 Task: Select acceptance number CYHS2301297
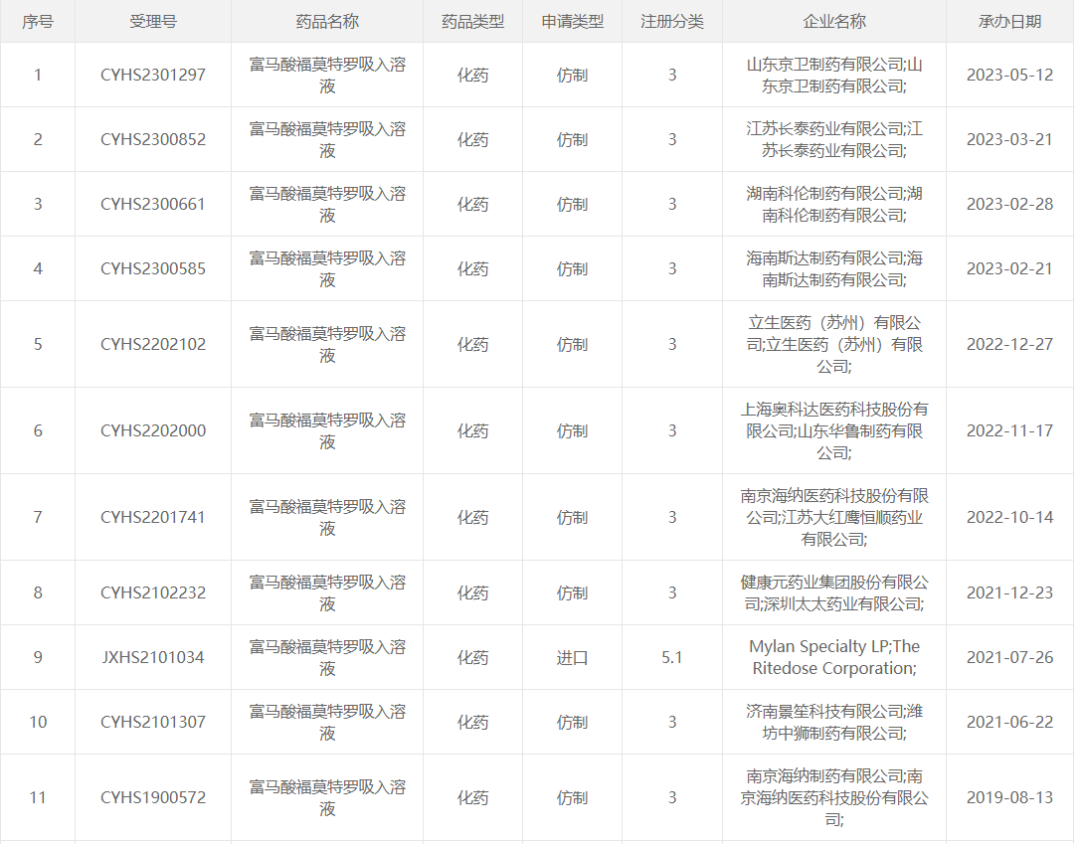tap(153, 75)
